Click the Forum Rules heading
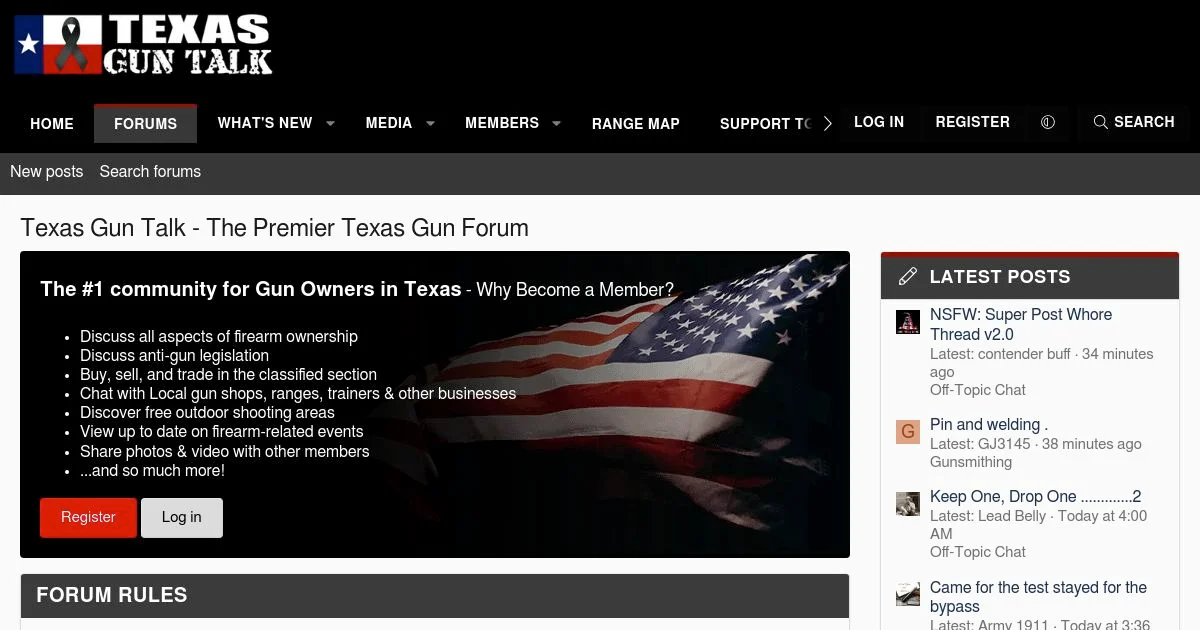1200x630 pixels. coord(112,595)
